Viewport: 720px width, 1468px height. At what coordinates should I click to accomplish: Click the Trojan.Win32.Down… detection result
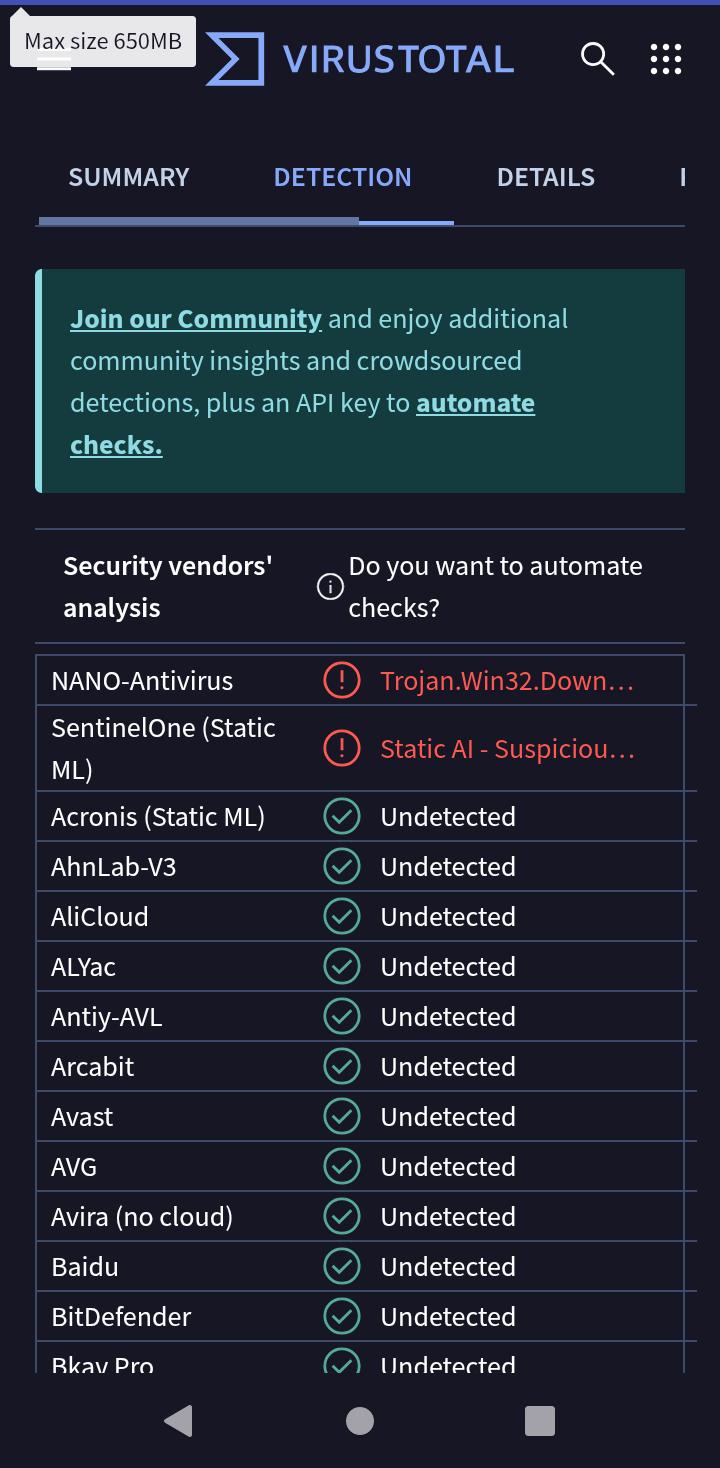coord(507,681)
